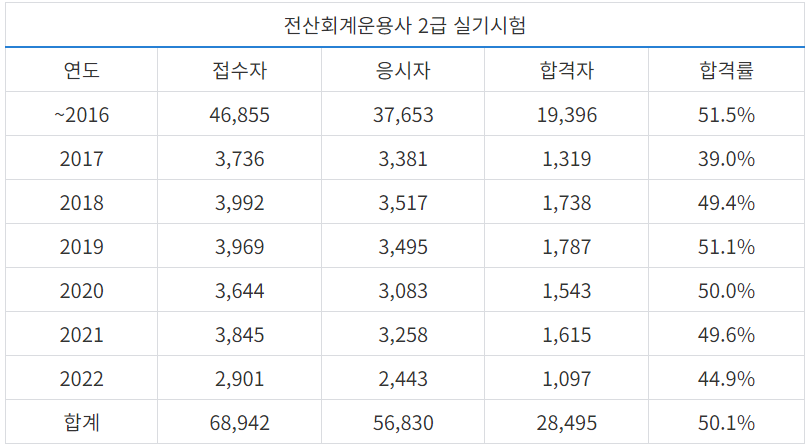Select the 접수자 column header

coord(240,70)
